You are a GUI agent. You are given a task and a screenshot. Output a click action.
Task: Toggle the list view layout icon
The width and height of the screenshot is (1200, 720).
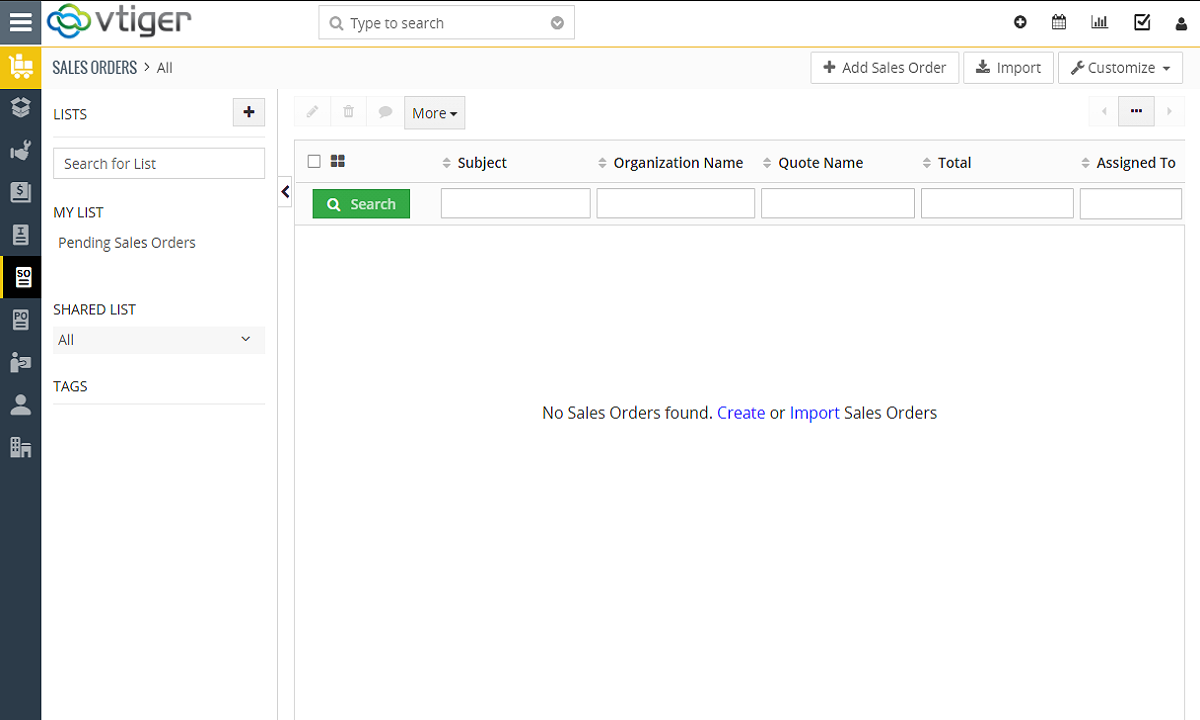click(x=338, y=161)
